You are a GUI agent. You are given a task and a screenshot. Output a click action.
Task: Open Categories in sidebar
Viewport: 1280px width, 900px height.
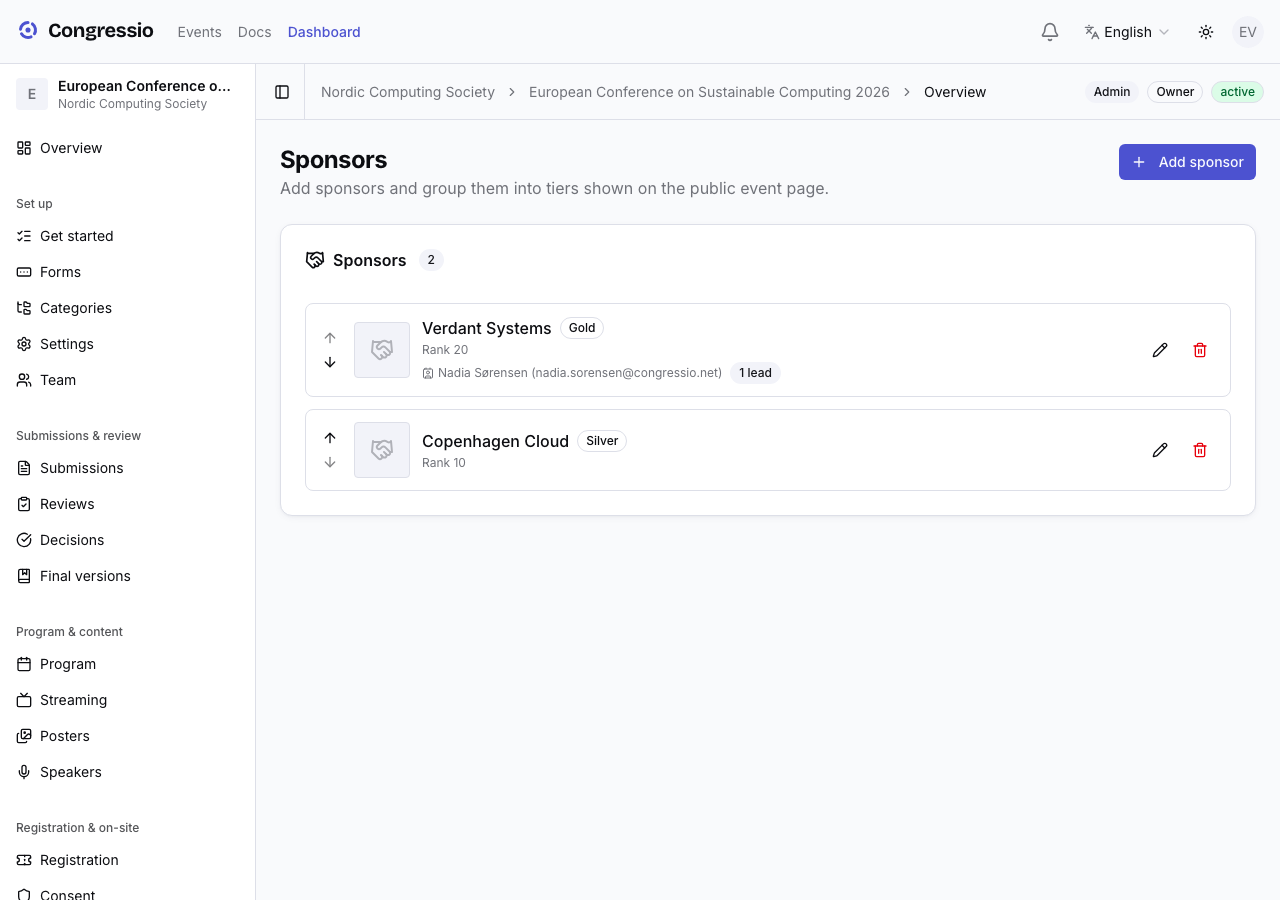point(128,308)
